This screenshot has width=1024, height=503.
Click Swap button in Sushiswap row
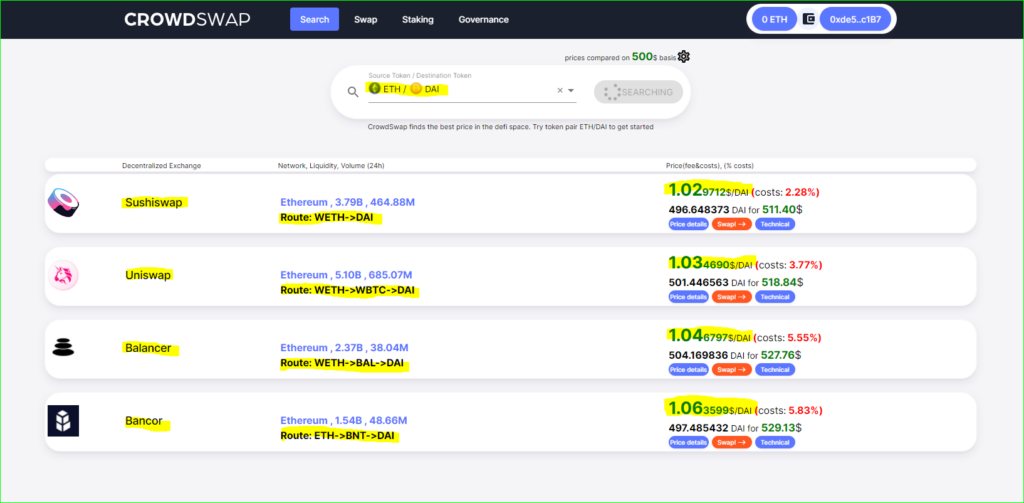[x=731, y=224]
